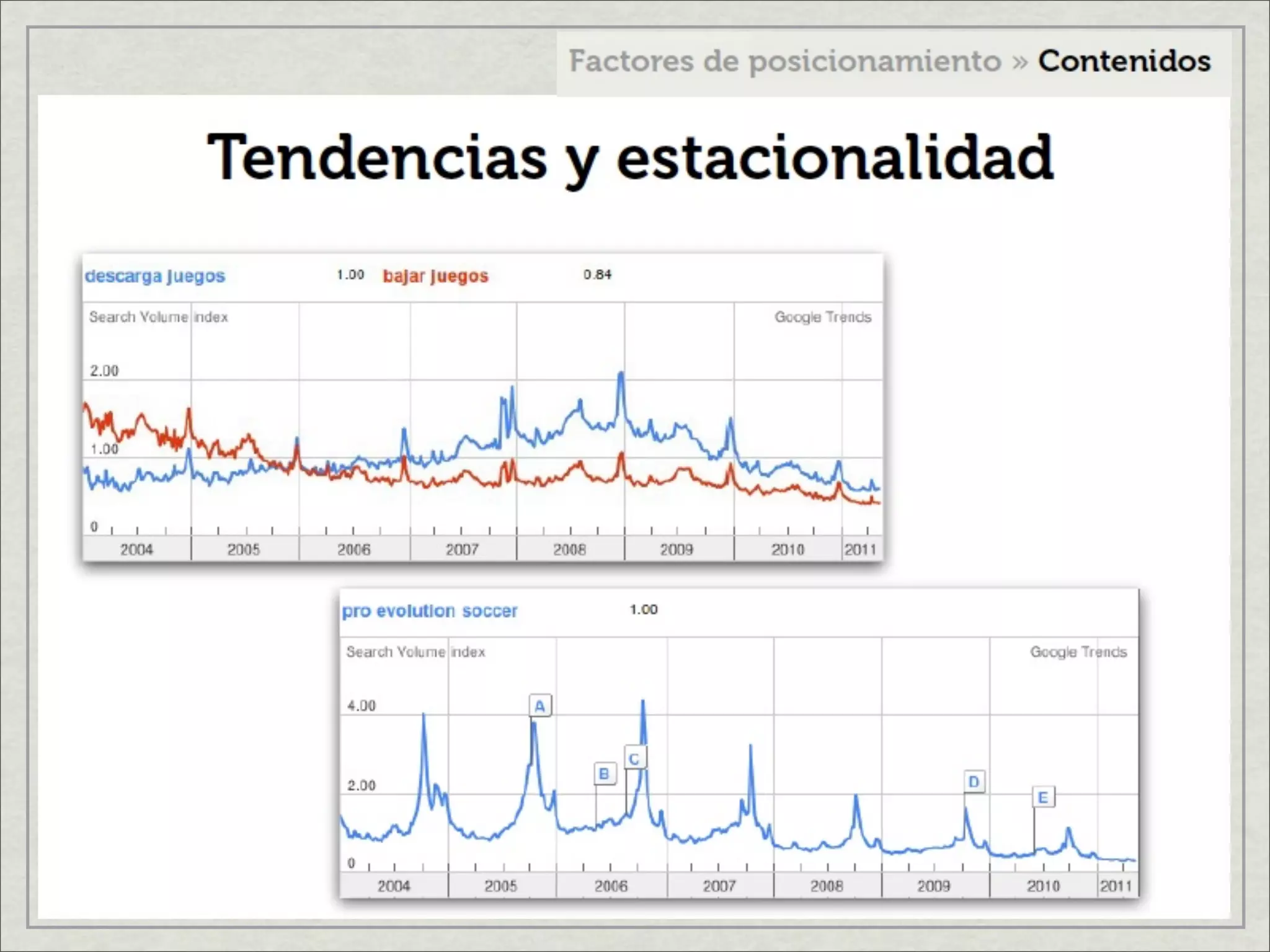Image resolution: width=1270 pixels, height=952 pixels.
Task: Click the 'pro evolution soccer' legend term
Action: coord(430,611)
